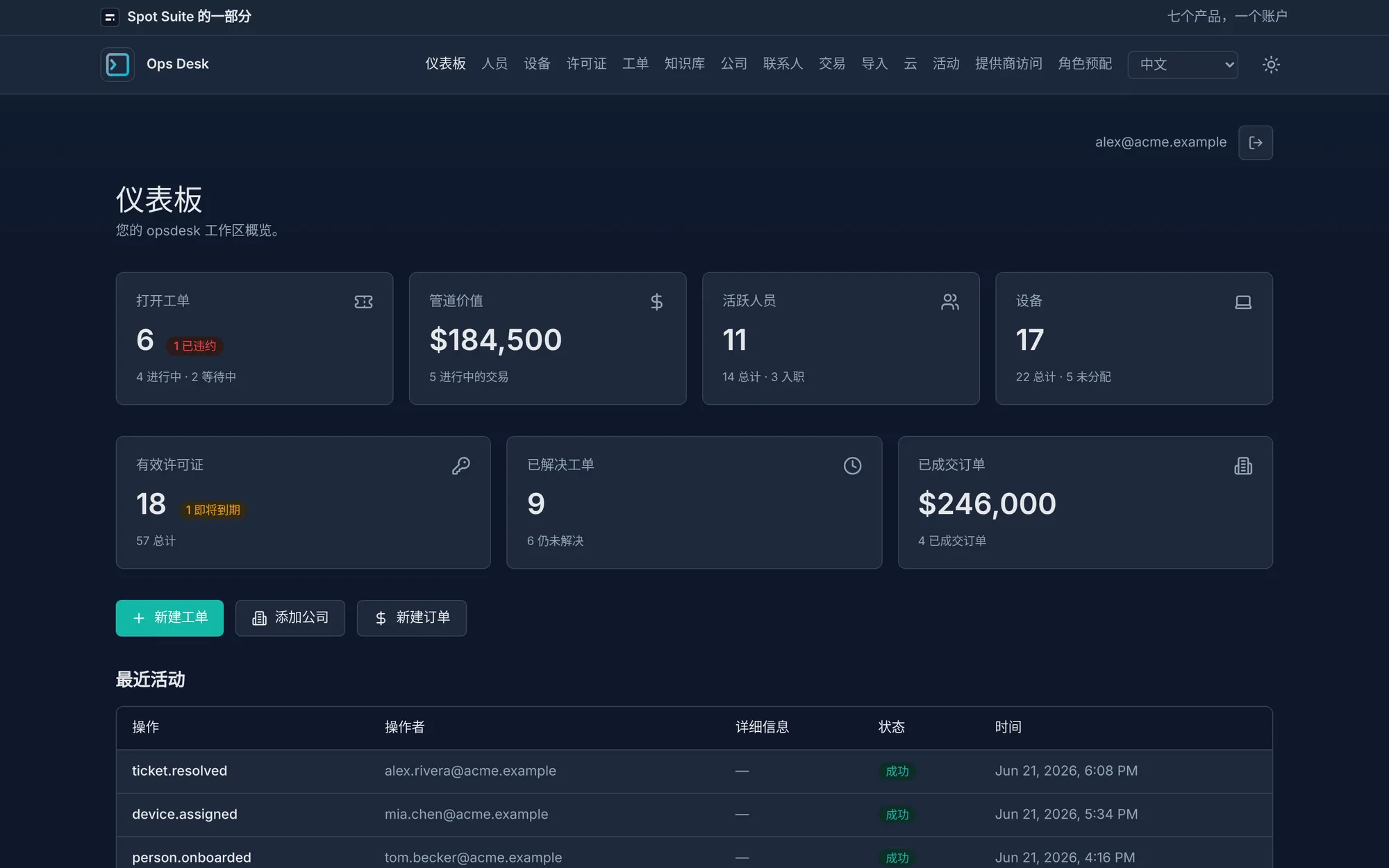The image size is (1389, 868).
Task: Click the 状态 column header
Action: (x=892, y=727)
